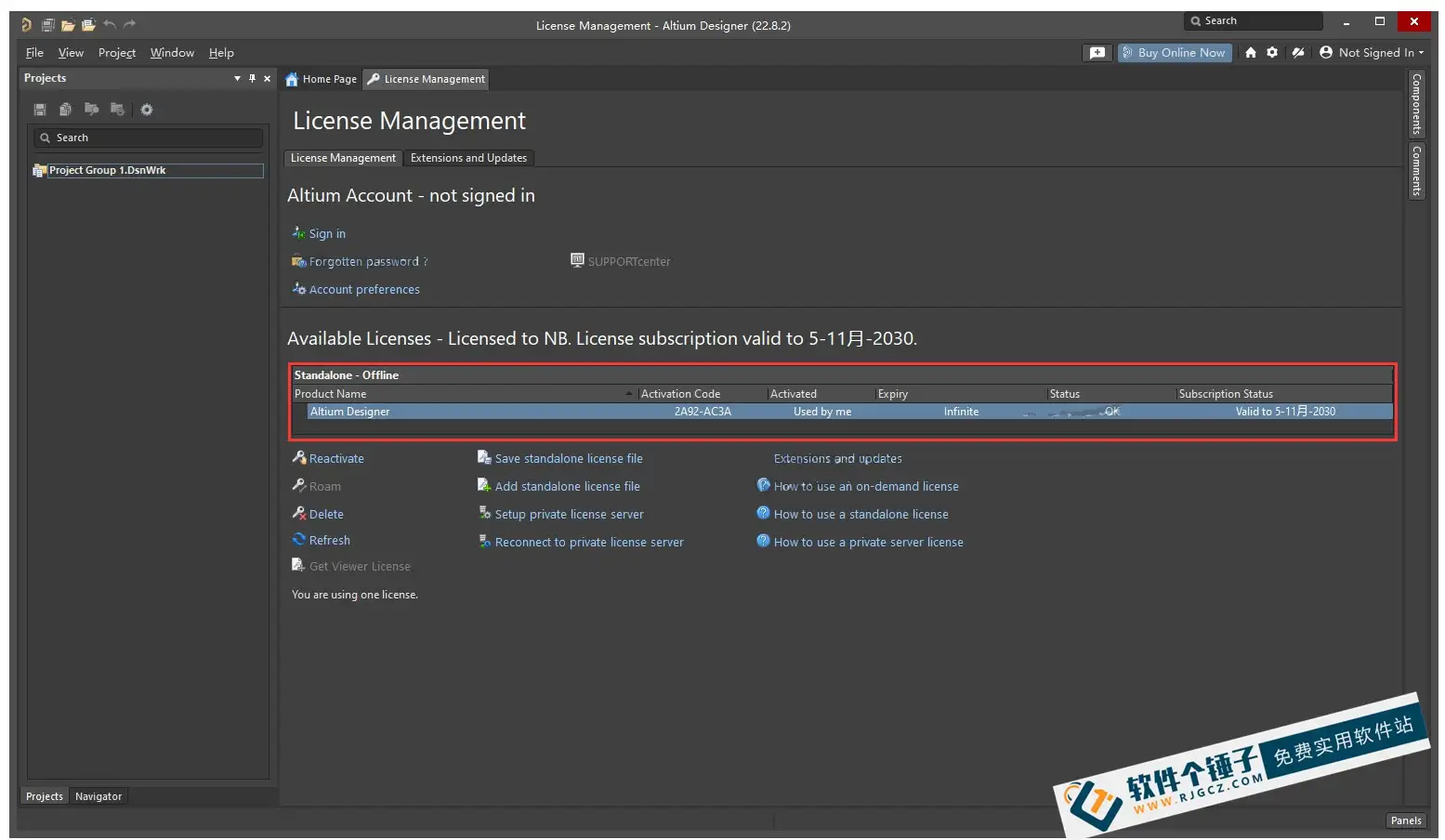Click the title bar Search box
Viewport: 1445px width, 840px height.
coord(1253,21)
